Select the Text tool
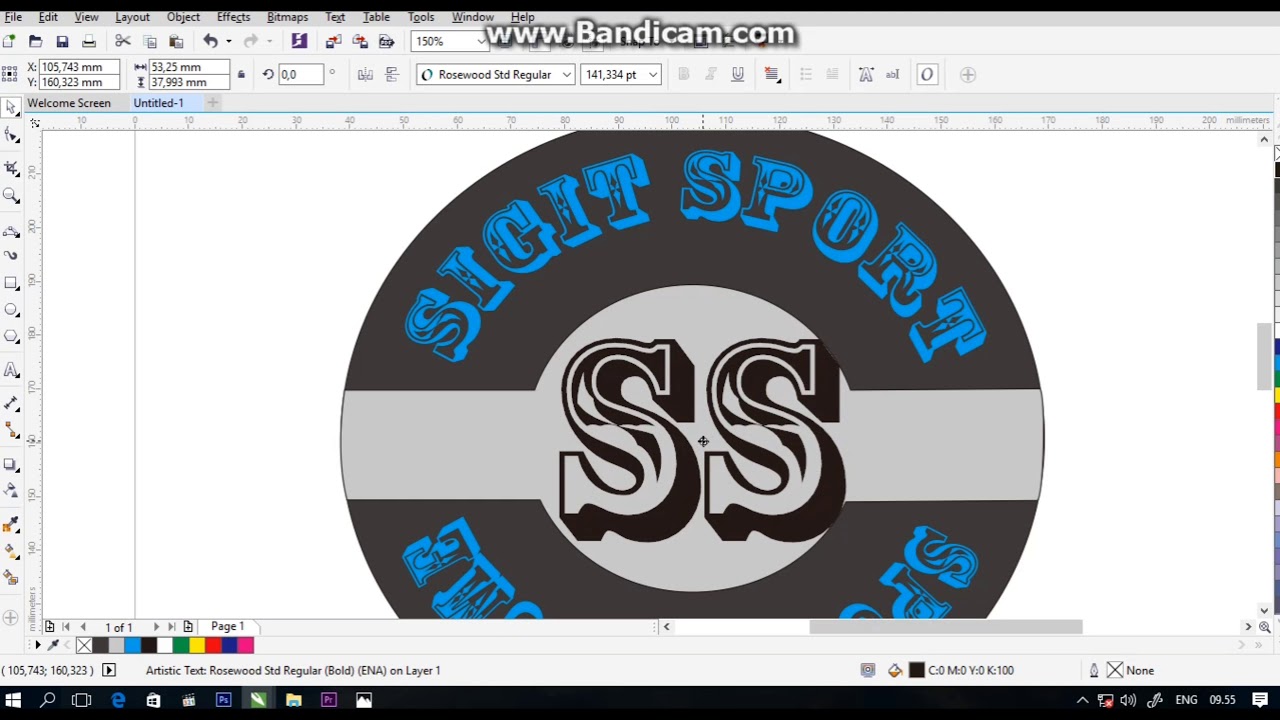This screenshot has height=720, width=1280. pyautogui.click(x=11, y=371)
